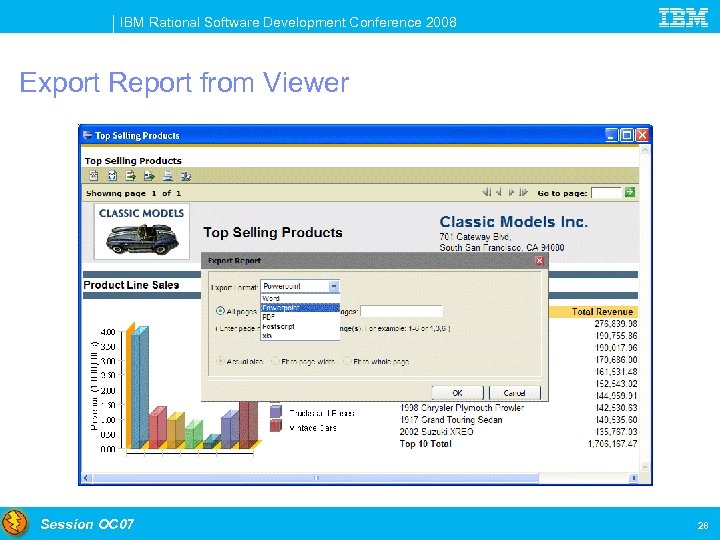
Task: Click the IBM logo in slide header
Action: [x=683, y=18]
